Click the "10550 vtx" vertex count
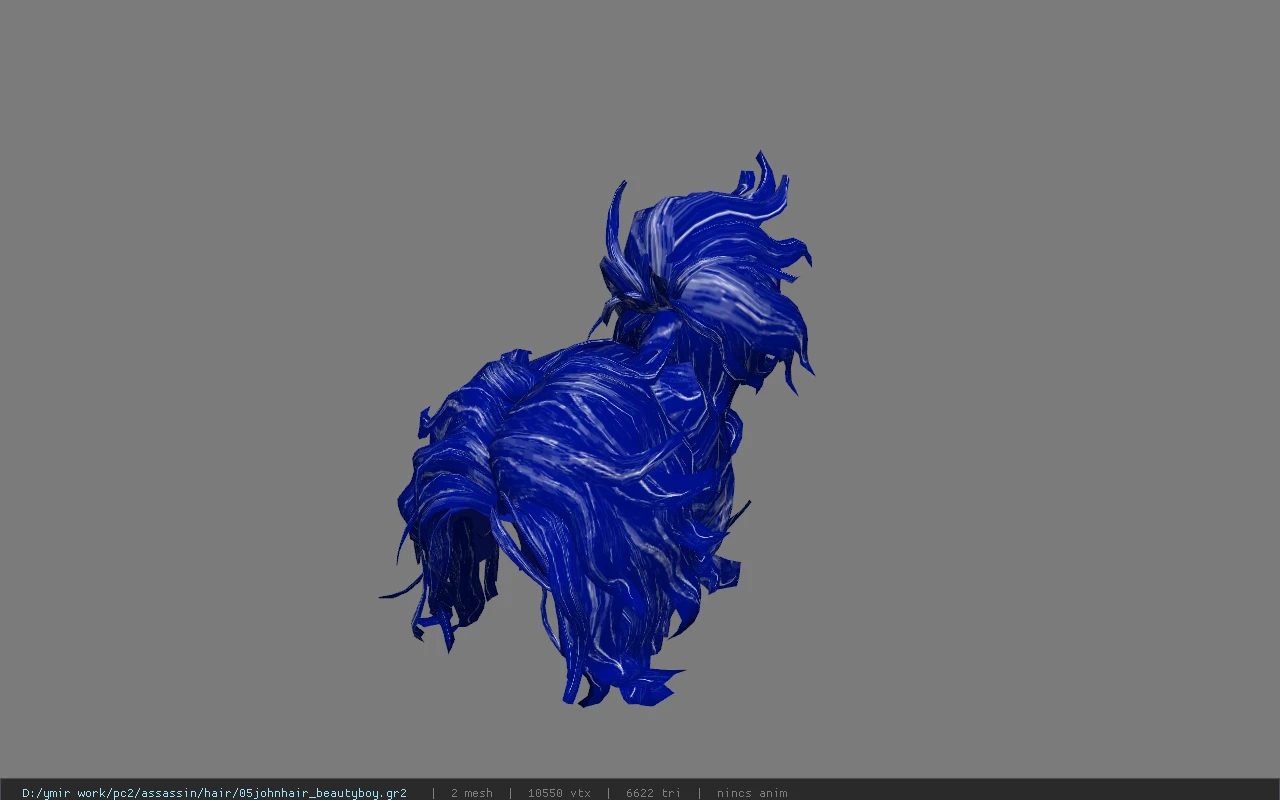This screenshot has height=800, width=1280. pyautogui.click(x=559, y=793)
